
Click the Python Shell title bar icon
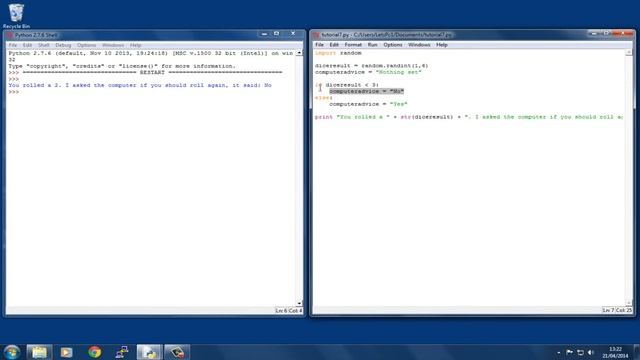tap(10, 35)
